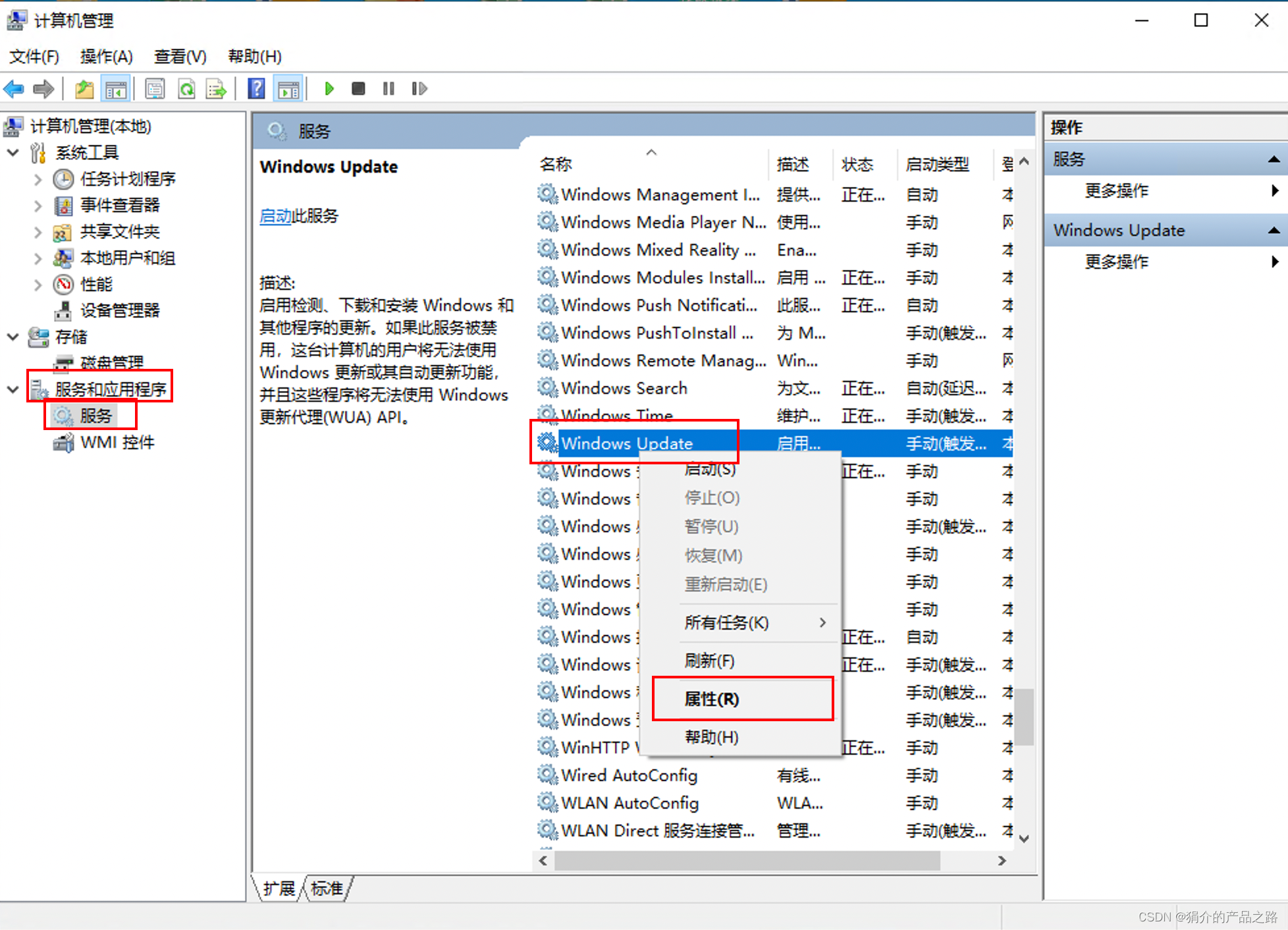This screenshot has width=1288, height=930.
Task: Open the 操作(A) menu
Action: tap(106, 57)
